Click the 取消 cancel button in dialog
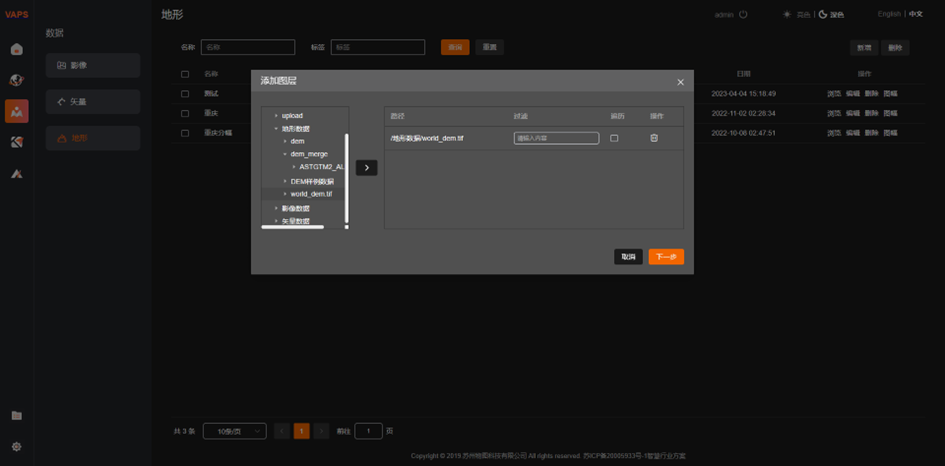Image resolution: width=945 pixels, height=466 pixels. pos(628,257)
